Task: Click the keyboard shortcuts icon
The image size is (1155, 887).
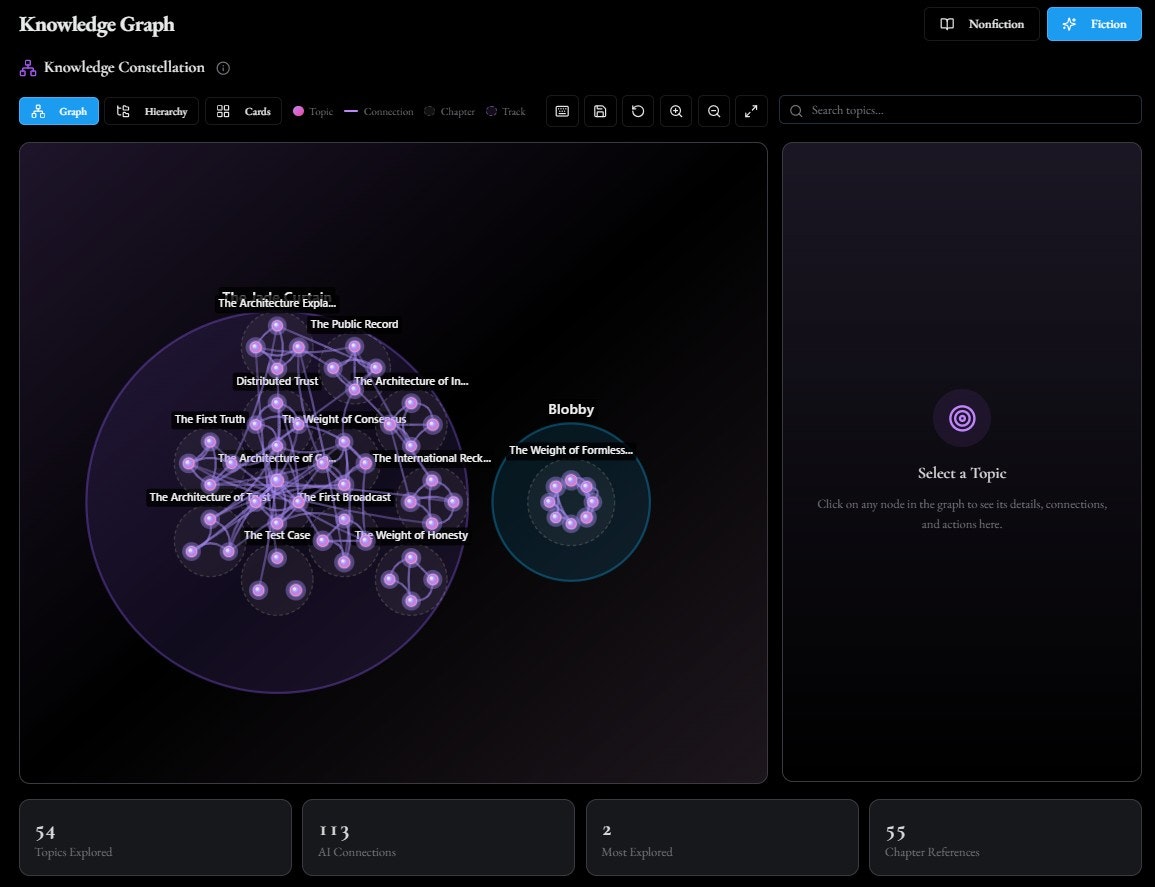Action: pos(562,111)
